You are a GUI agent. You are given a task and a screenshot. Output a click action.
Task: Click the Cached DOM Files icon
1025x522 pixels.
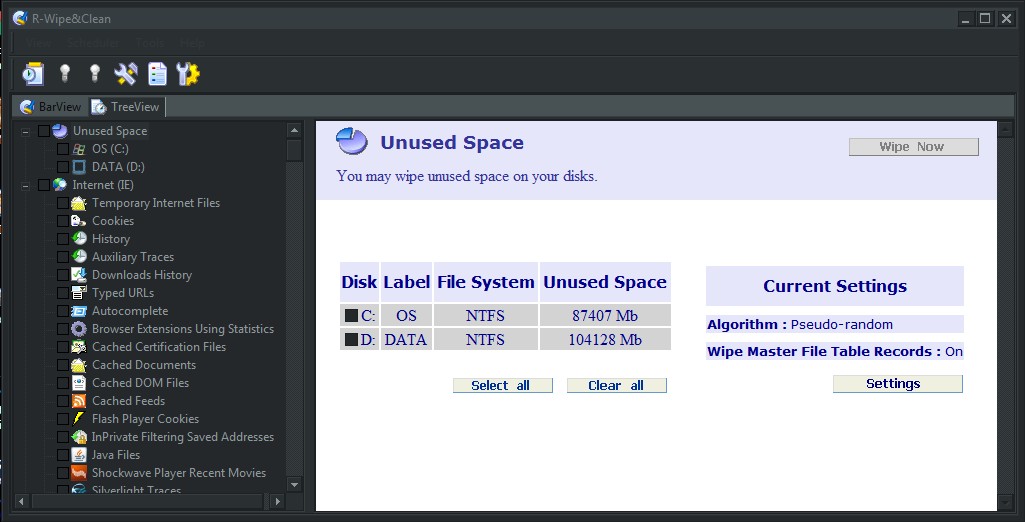coord(79,383)
